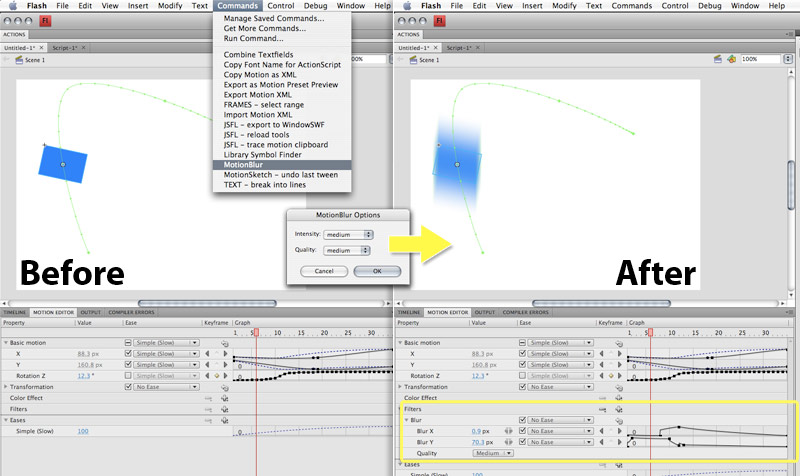Open Intensity dropdown in MotionBlur Options
Screen dimensions: 800x476
click(x=348, y=235)
